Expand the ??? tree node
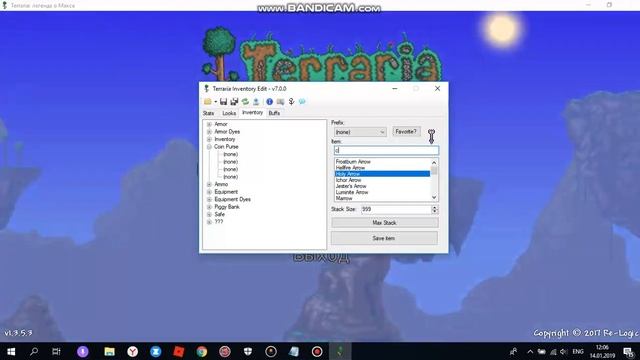The image size is (640, 360). [x=209, y=222]
